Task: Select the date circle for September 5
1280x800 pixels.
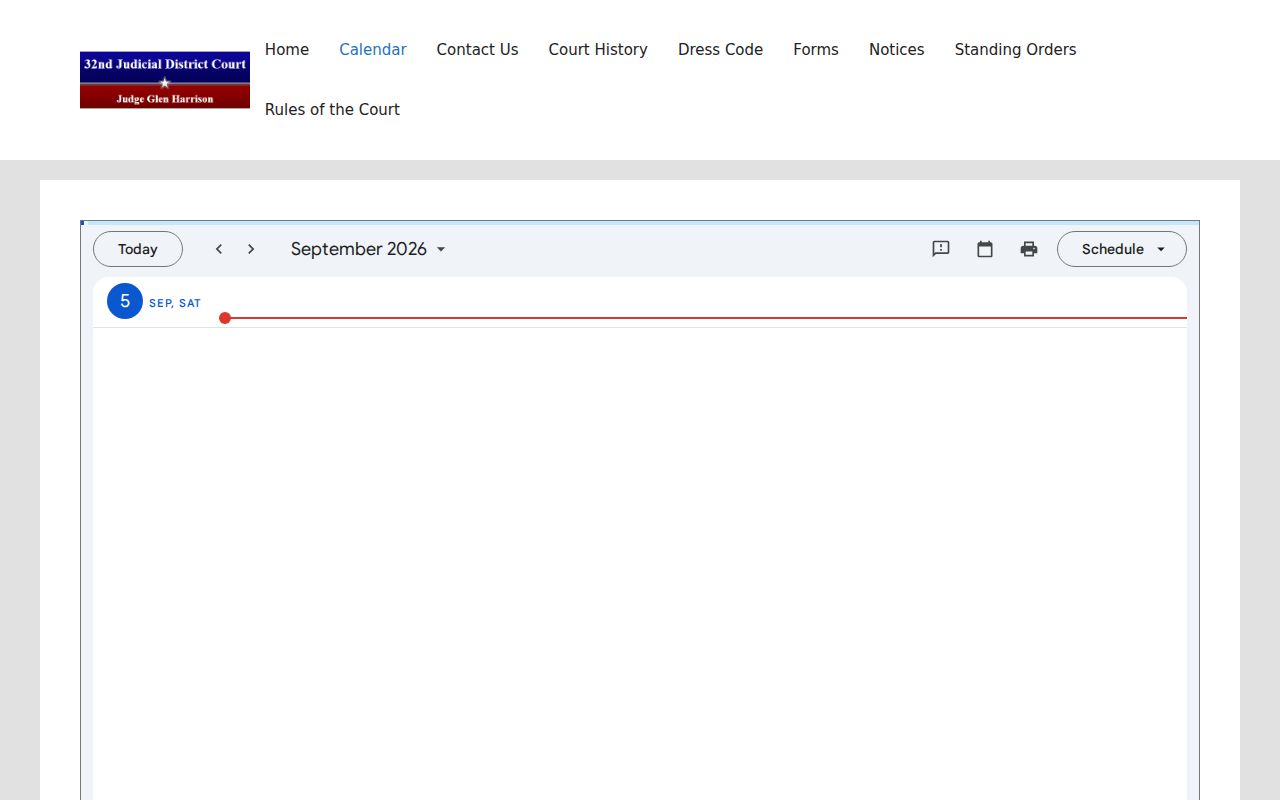Action: (125, 301)
